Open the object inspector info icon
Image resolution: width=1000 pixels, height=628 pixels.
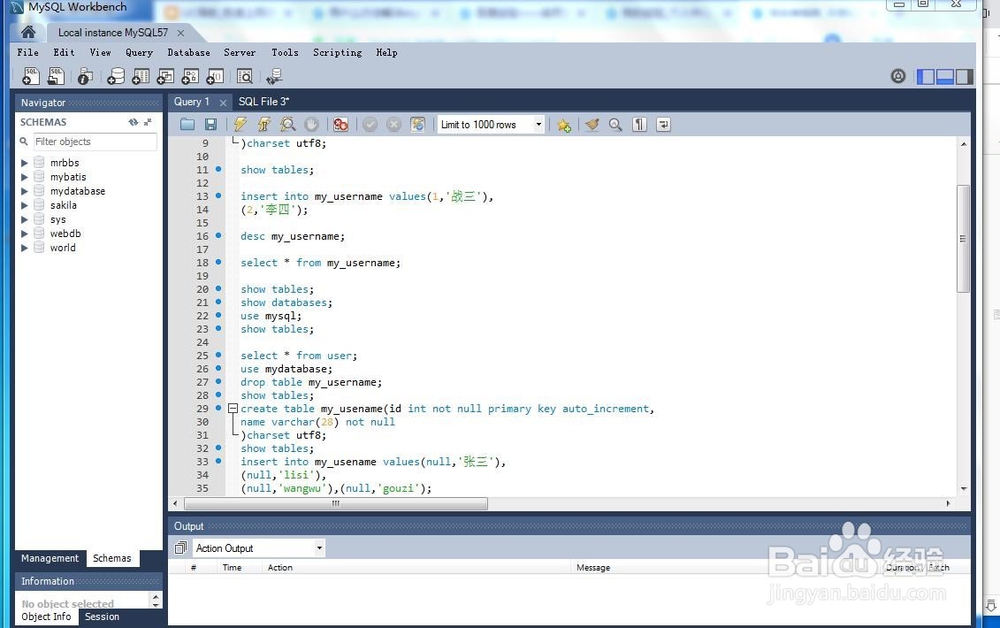point(85,77)
